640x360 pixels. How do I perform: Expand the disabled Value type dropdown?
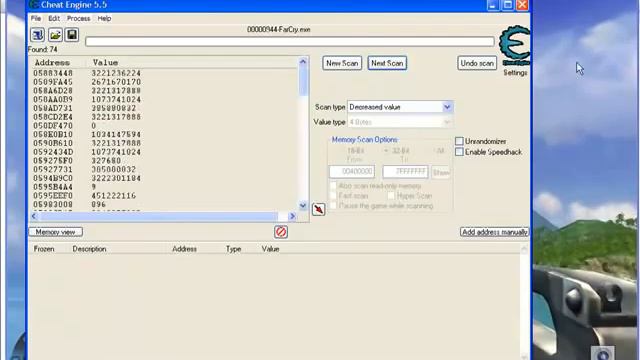(x=447, y=122)
